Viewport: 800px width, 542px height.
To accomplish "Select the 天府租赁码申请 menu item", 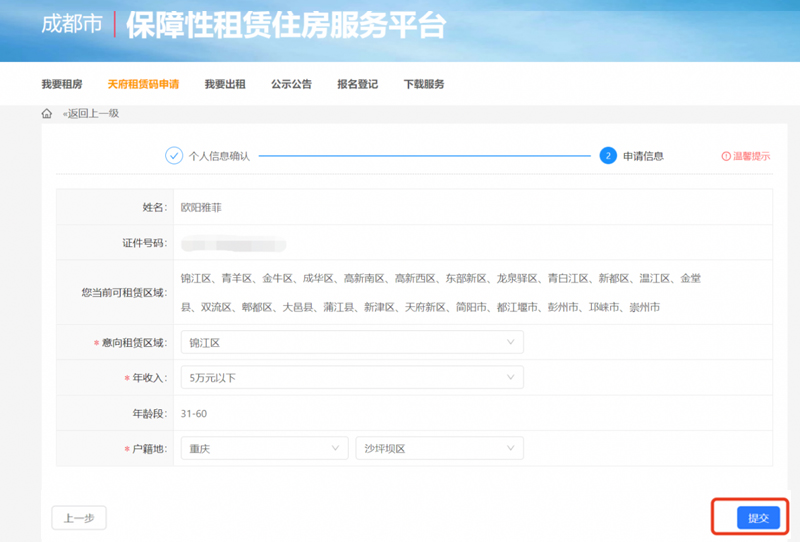I will (x=143, y=84).
